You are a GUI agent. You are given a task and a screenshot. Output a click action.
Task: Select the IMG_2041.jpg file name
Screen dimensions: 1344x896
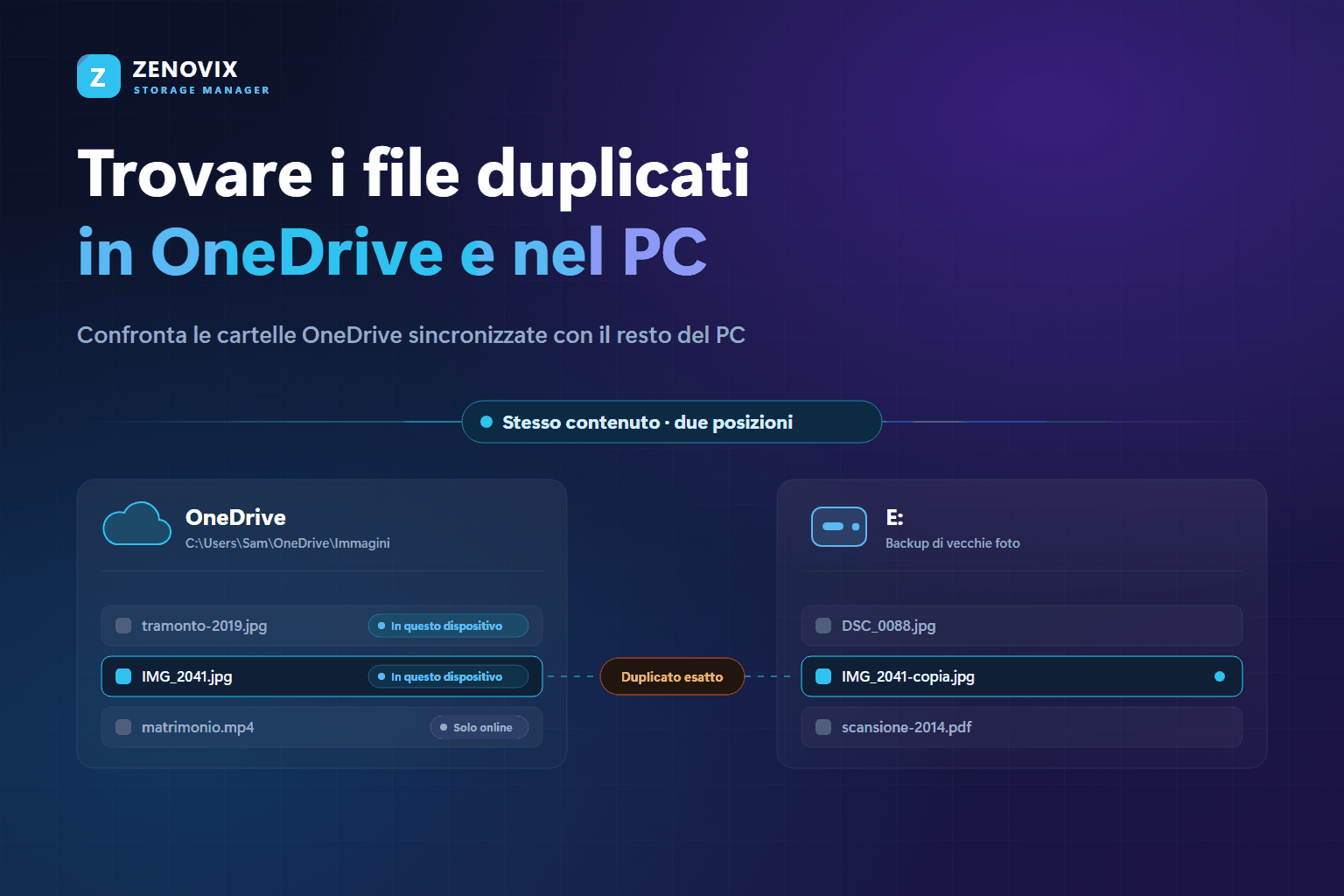186,676
